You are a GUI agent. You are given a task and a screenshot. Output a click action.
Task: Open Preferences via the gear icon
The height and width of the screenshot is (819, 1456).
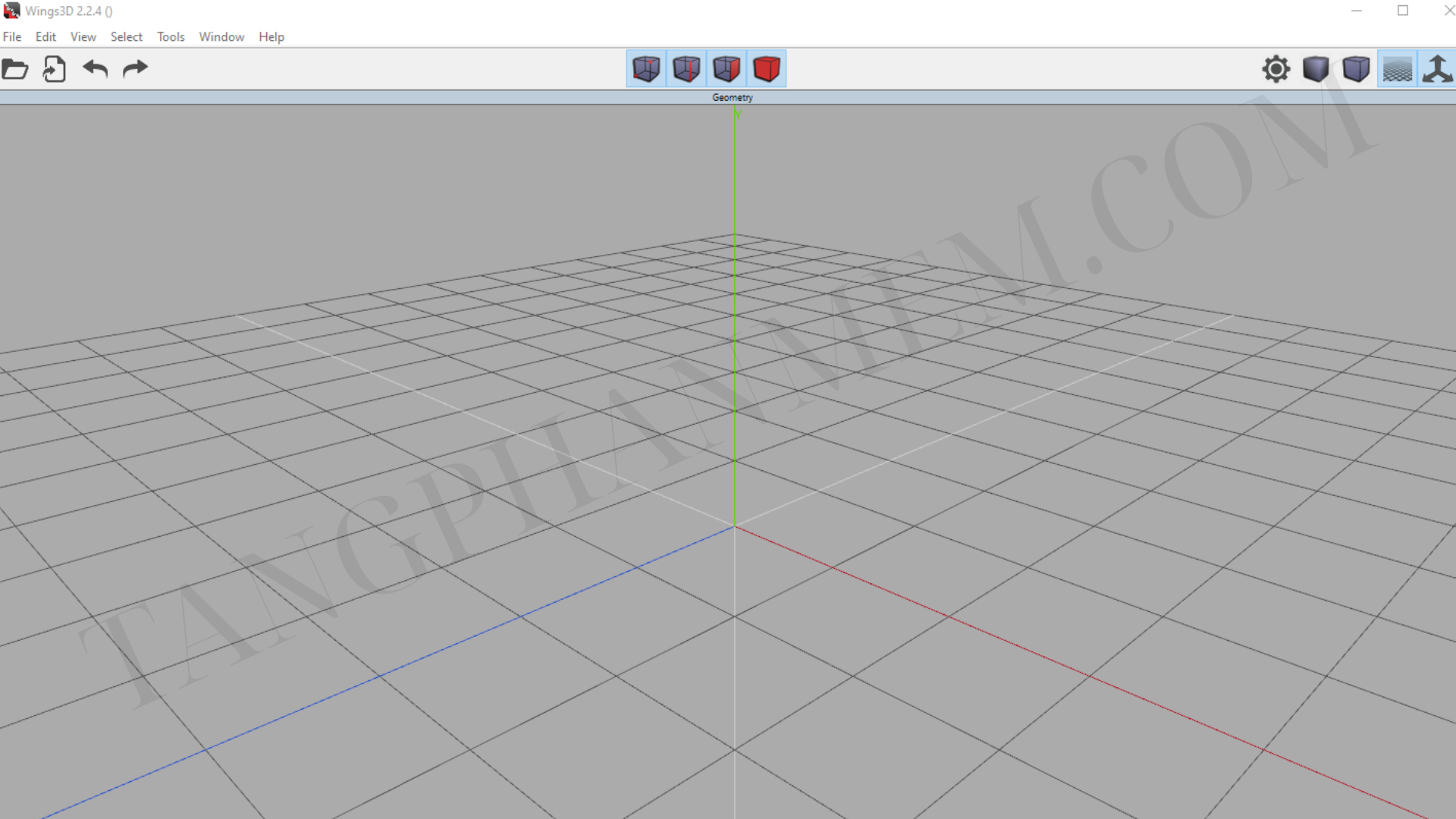pyautogui.click(x=1276, y=69)
